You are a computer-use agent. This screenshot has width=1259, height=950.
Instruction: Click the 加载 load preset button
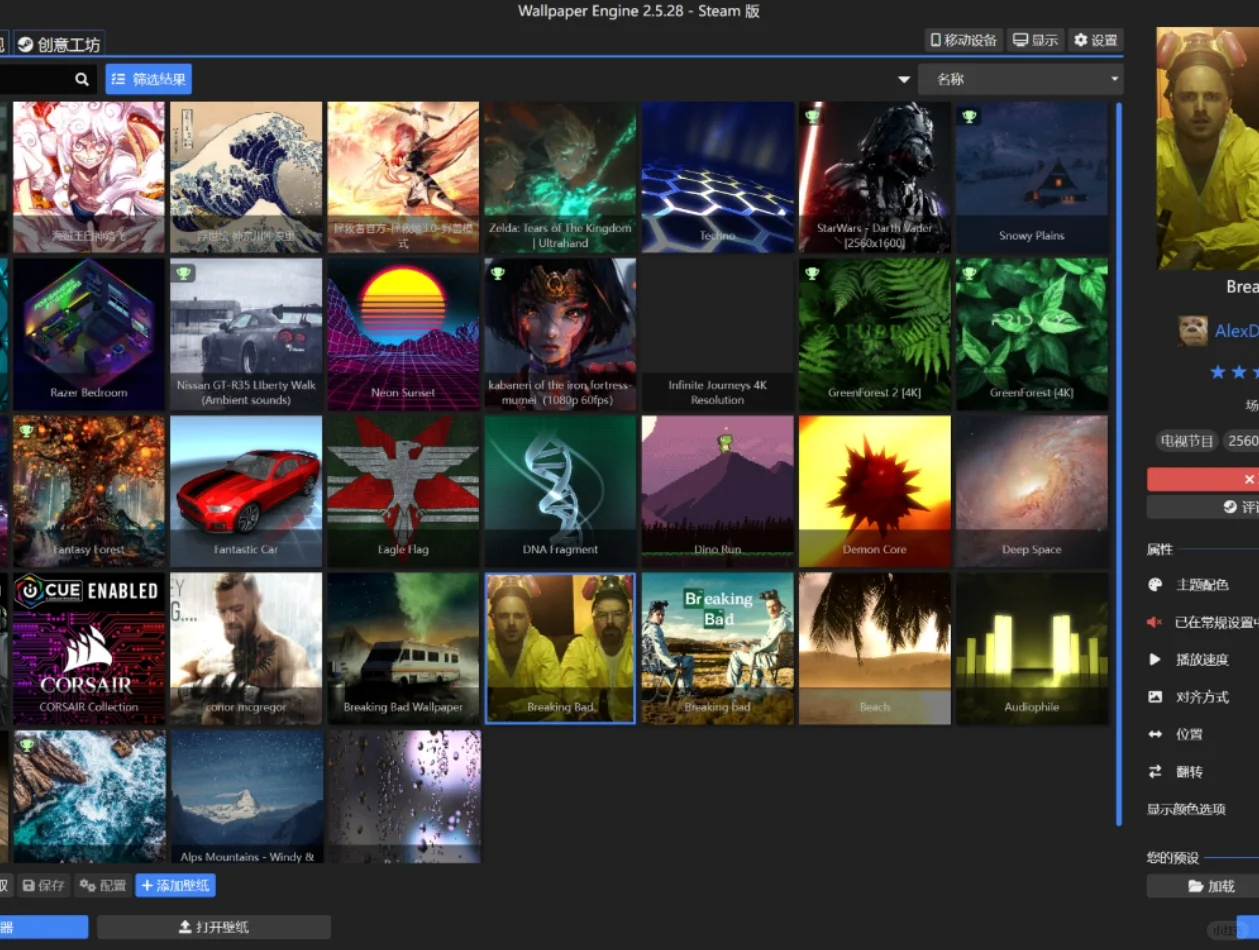[x=1203, y=886]
